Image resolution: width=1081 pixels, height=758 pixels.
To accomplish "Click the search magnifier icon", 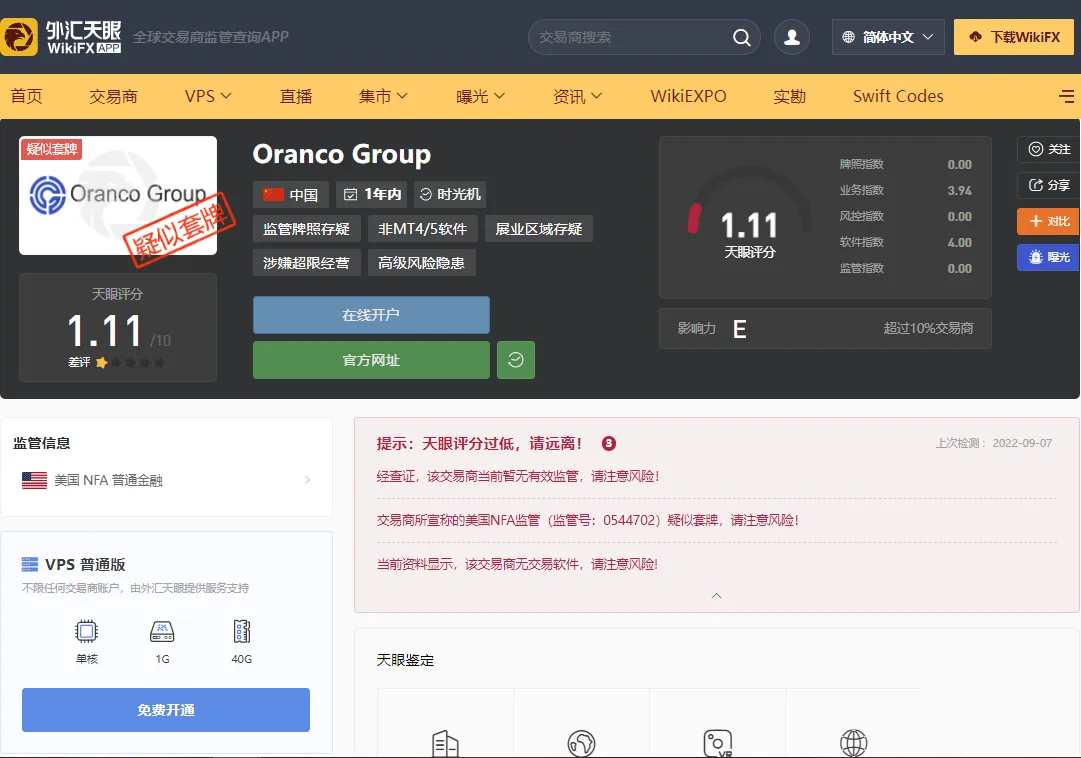I will click(741, 37).
